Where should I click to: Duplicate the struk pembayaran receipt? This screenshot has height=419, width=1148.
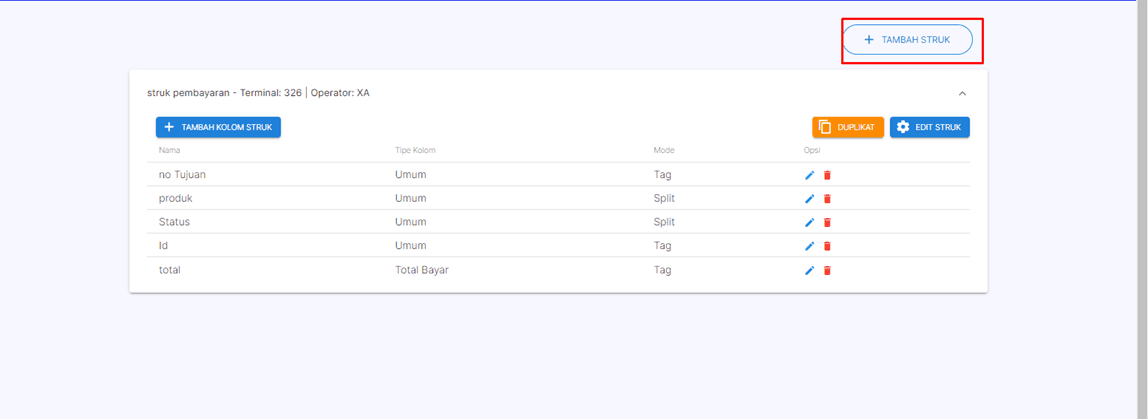847,127
